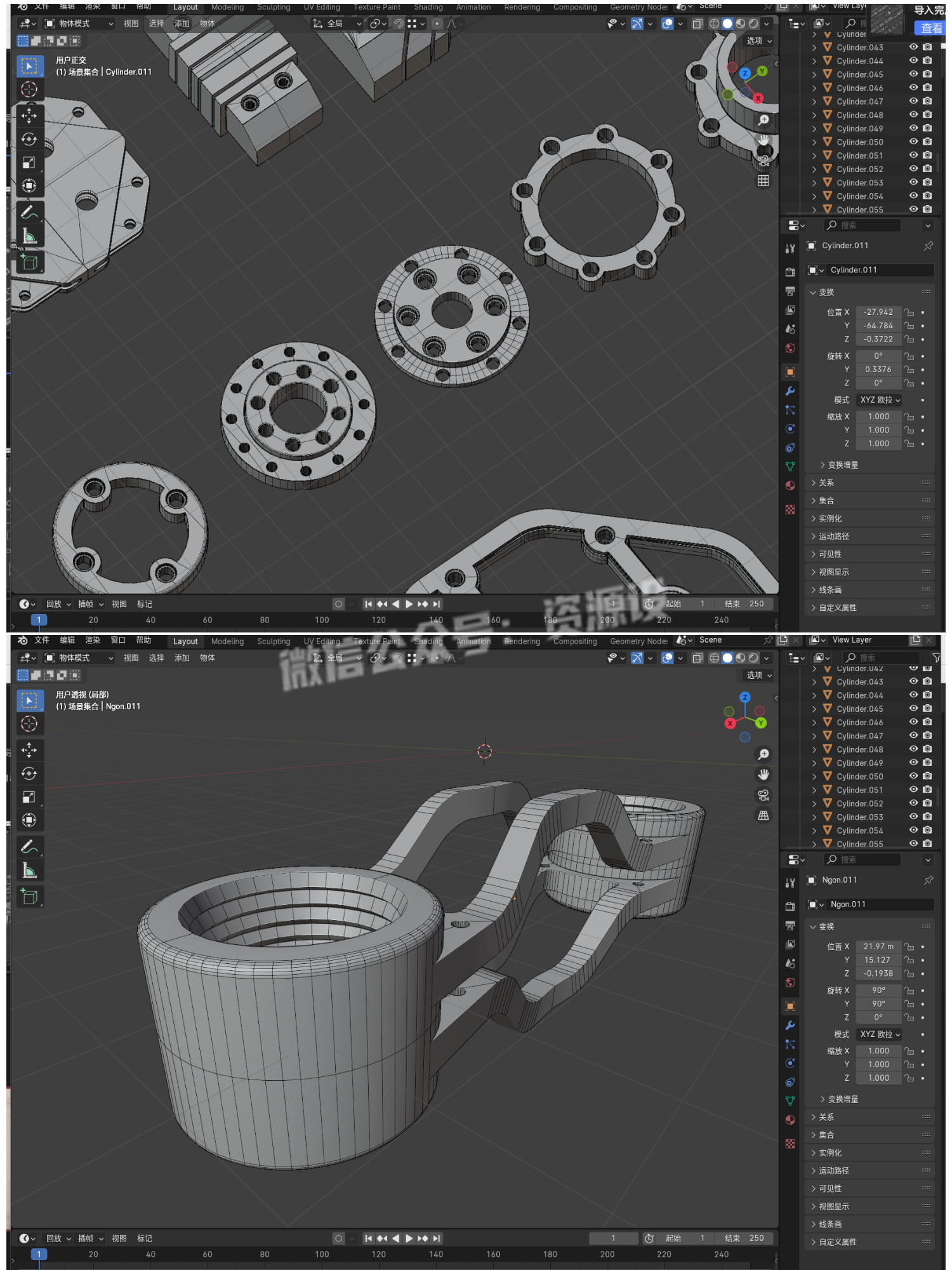Open Texture properties tab in lower properties panel
Screen dimensions: 952x1270
(790, 1144)
